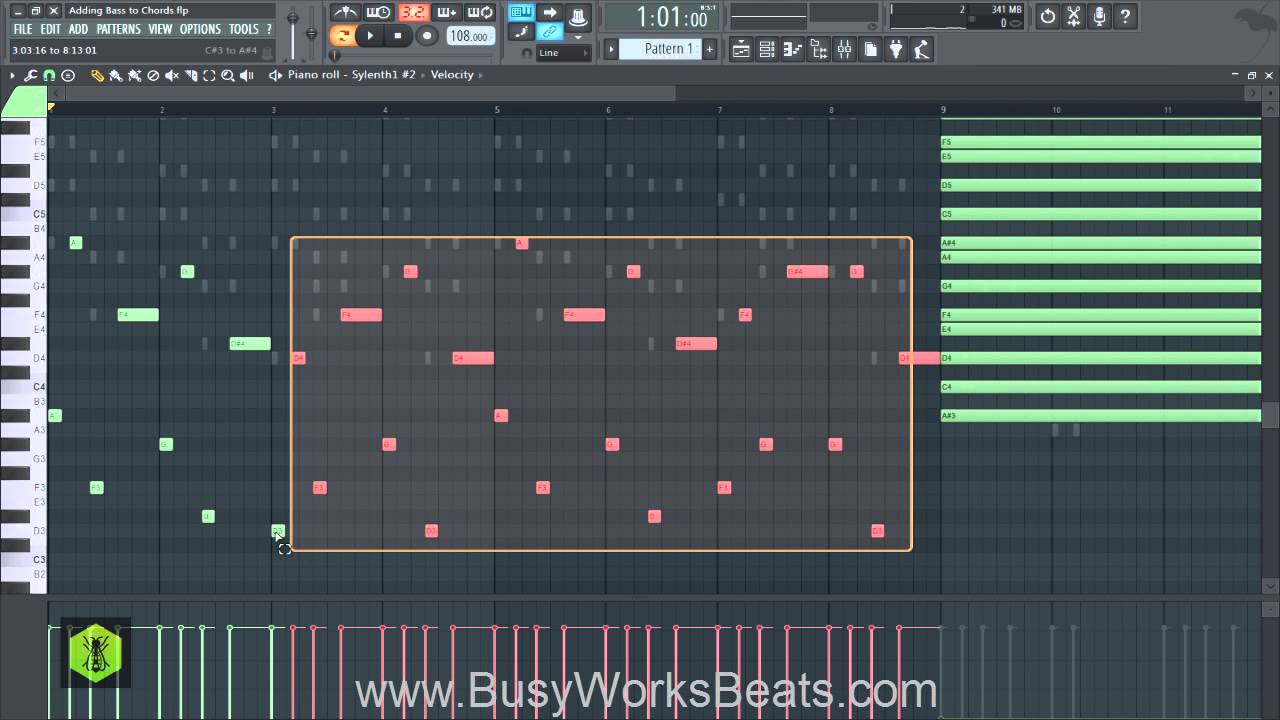The width and height of the screenshot is (1280, 720).
Task: Open the Playlist view
Action: [741, 50]
